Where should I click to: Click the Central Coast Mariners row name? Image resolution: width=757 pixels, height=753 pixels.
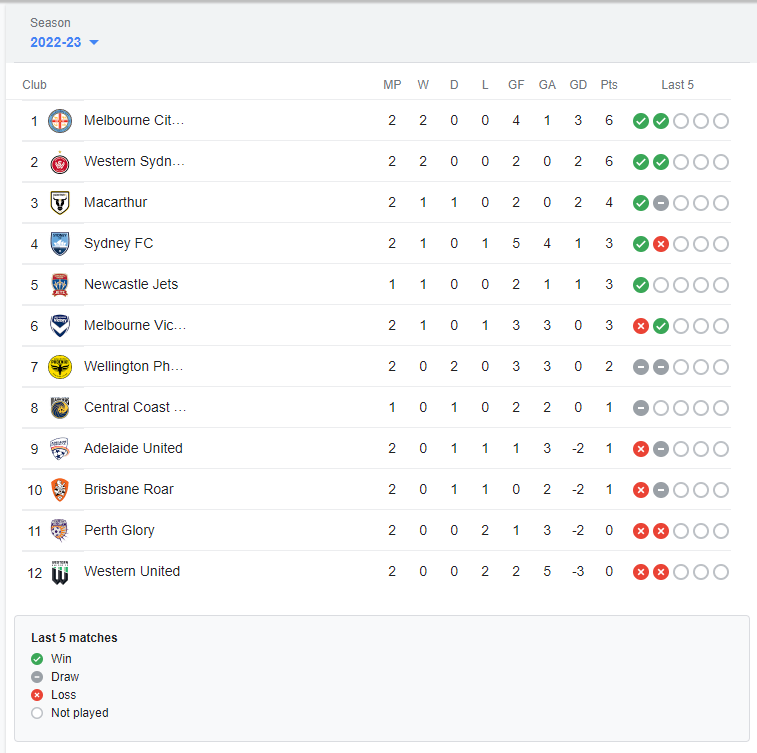pyautogui.click(x=135, y=407)
